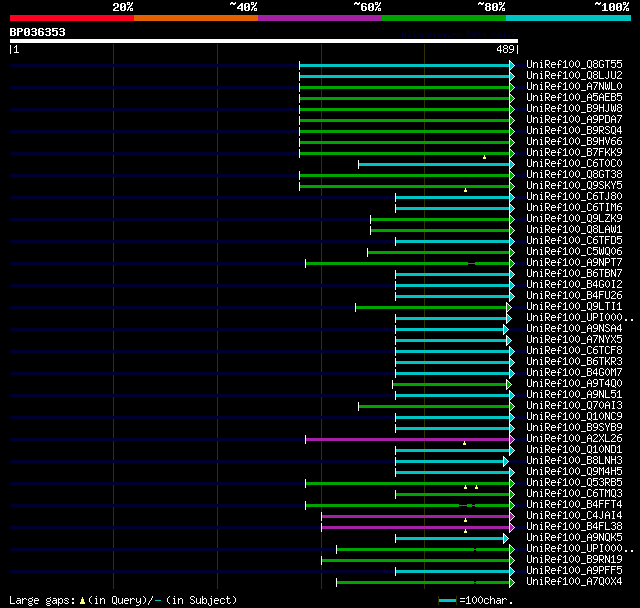Click the green ~80% identity legend segment
Image resolution: width=640 pixels, height=608 pixels.
tap(444, 18)
